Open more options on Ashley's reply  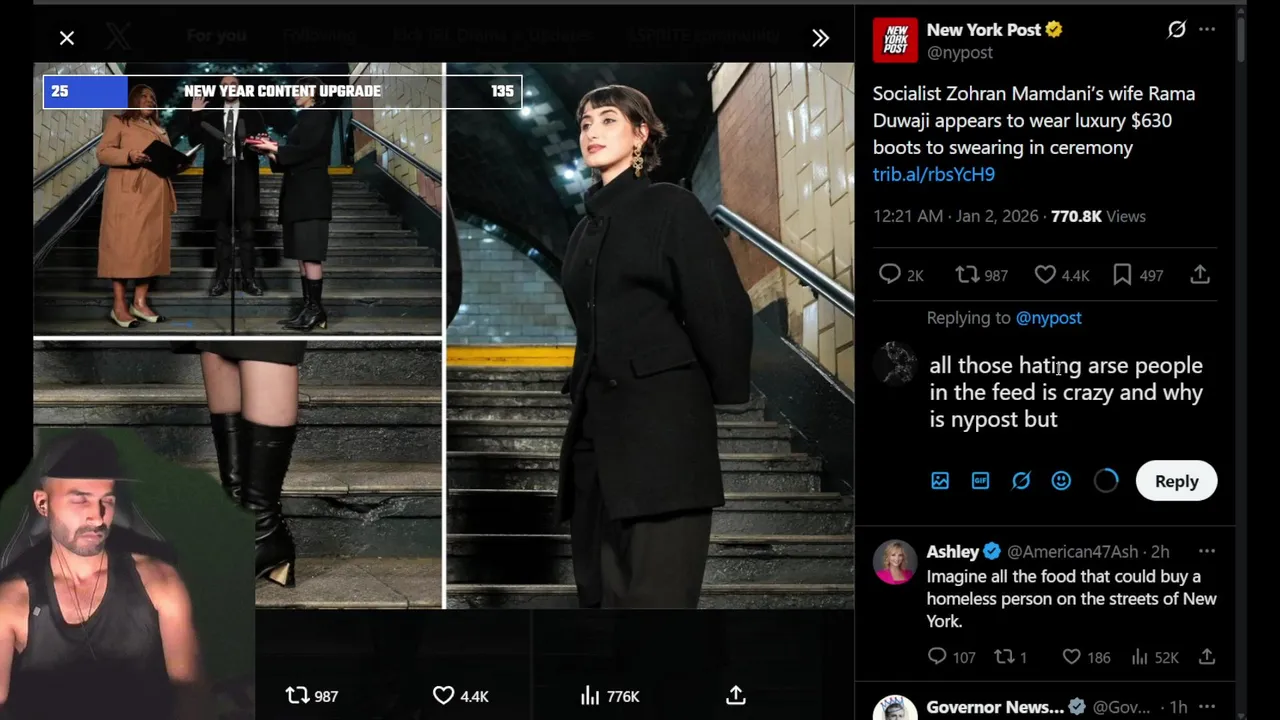[1207, 551]
